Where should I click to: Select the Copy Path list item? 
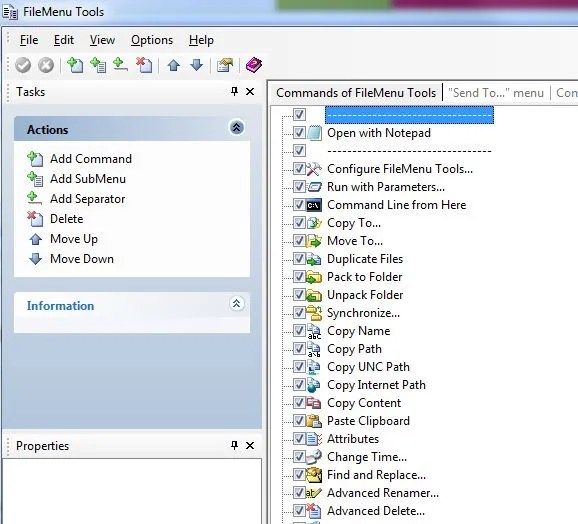(354, 349)
